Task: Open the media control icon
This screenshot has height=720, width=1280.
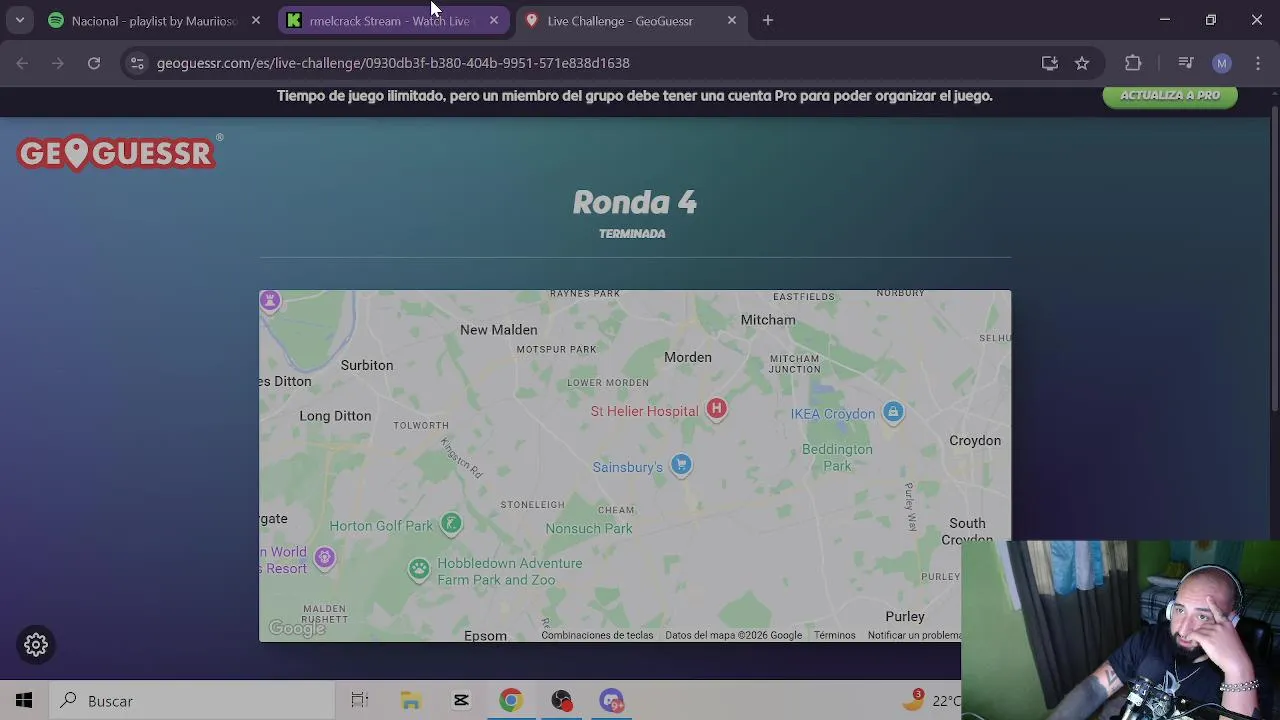Action: click(x=1186, y=63)
